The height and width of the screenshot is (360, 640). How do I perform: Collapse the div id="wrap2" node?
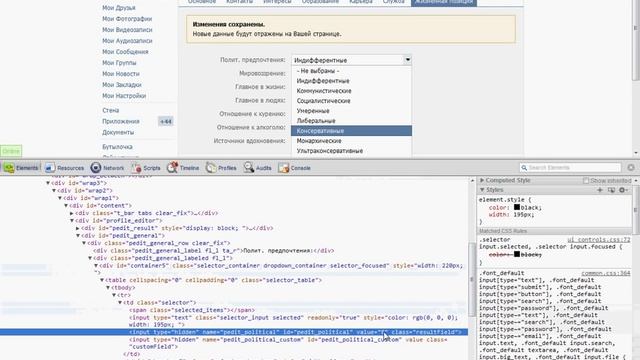pos(54,191)
